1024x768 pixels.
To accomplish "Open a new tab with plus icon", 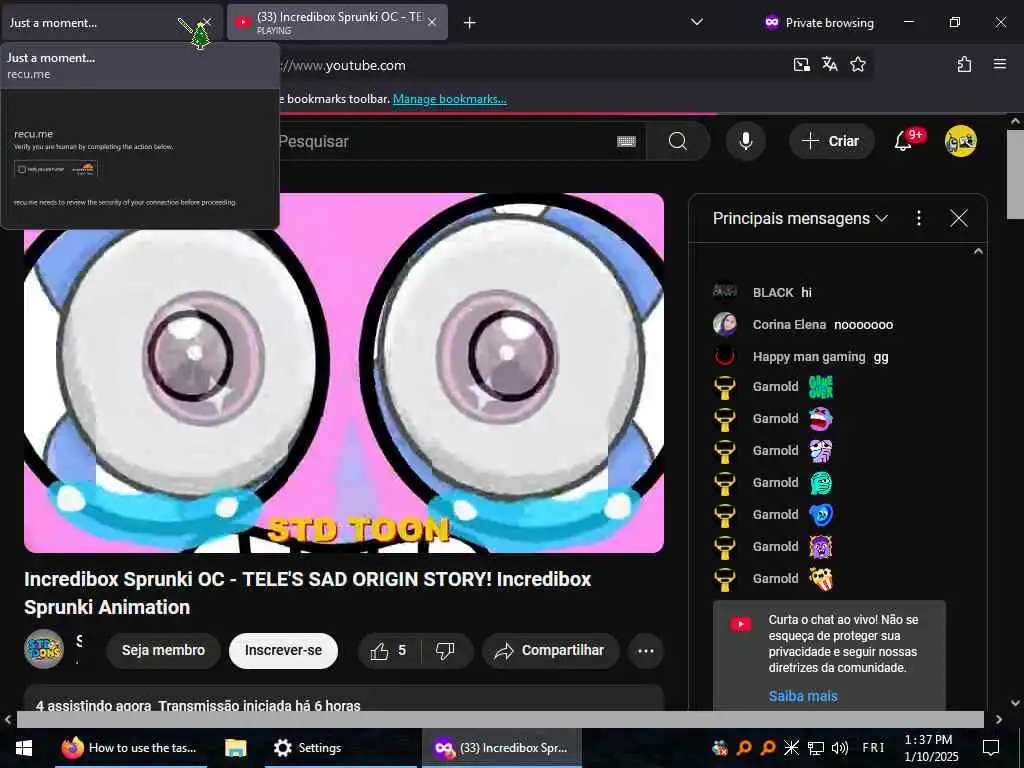I will pos(470,23).
